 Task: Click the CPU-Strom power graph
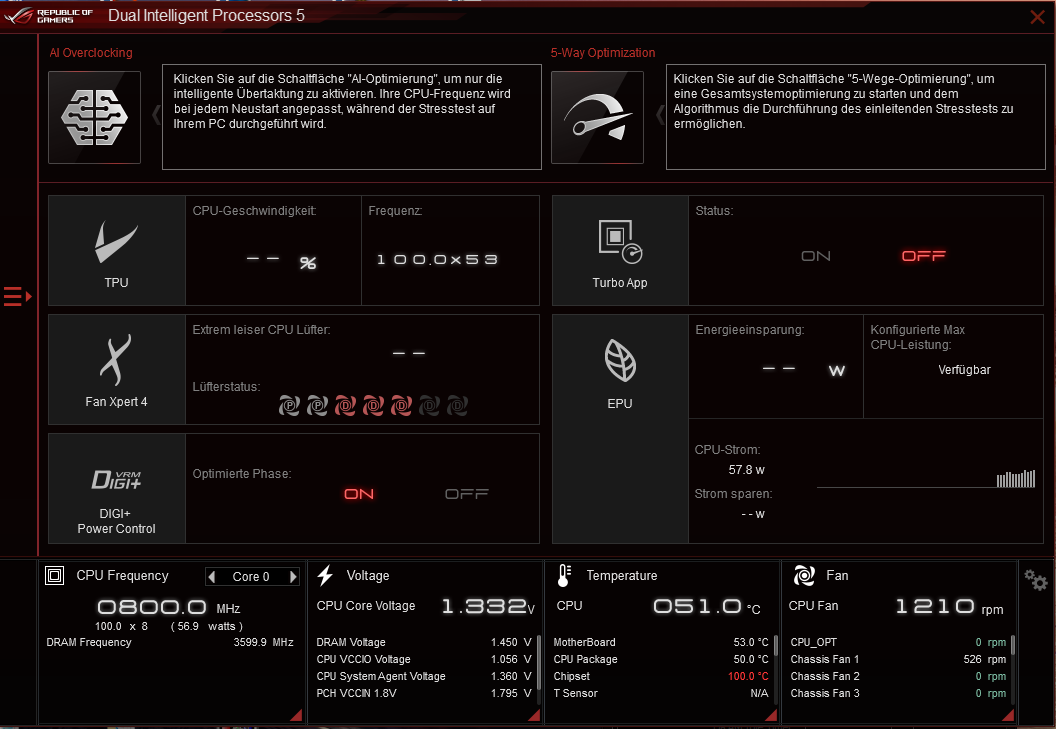pyautogui.click(x=926, y=478)
